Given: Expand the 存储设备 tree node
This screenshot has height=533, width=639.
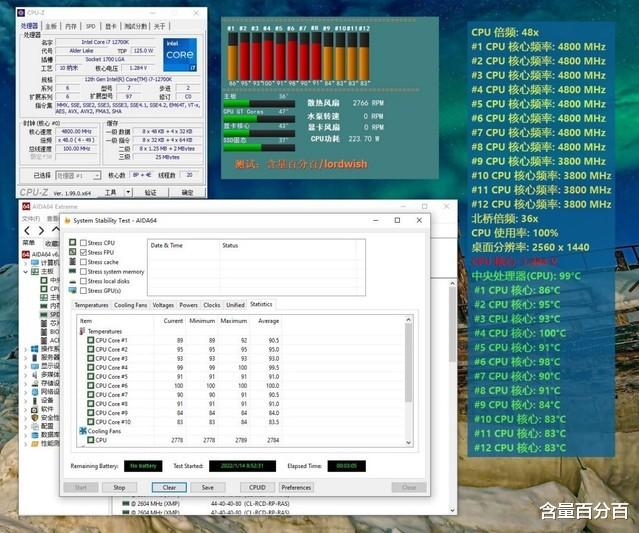Looking at the screenshot, I should 26,383.
